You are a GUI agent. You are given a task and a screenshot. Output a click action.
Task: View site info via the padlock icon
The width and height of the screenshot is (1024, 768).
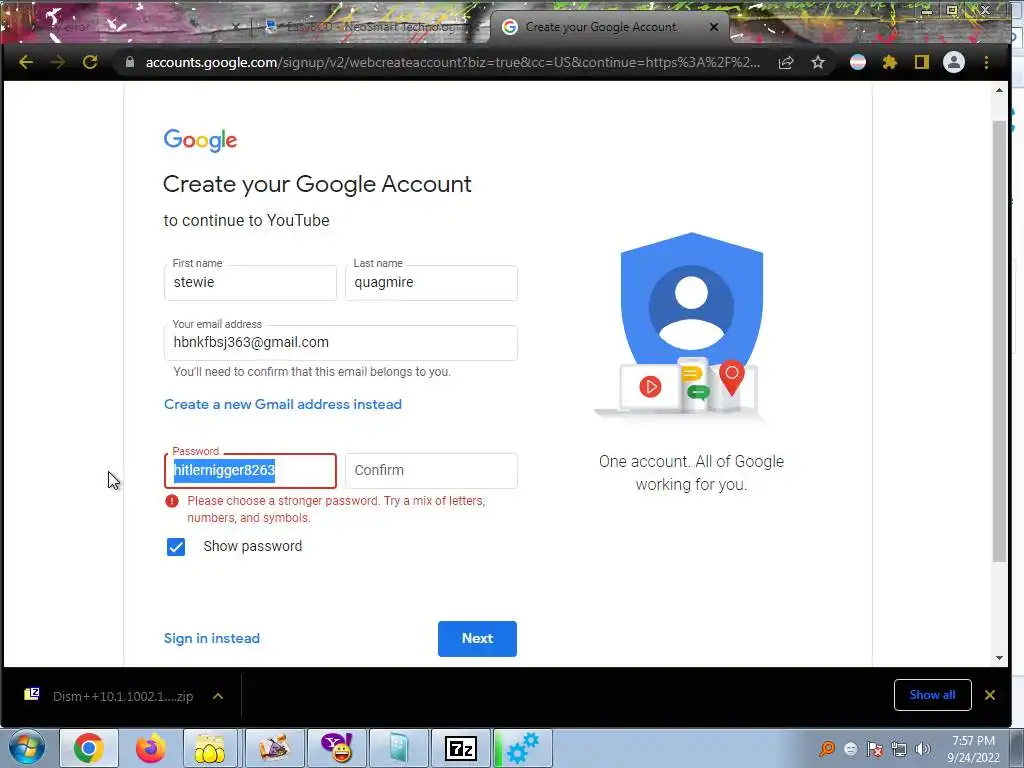pyautogui.click(x=129, y=63)
